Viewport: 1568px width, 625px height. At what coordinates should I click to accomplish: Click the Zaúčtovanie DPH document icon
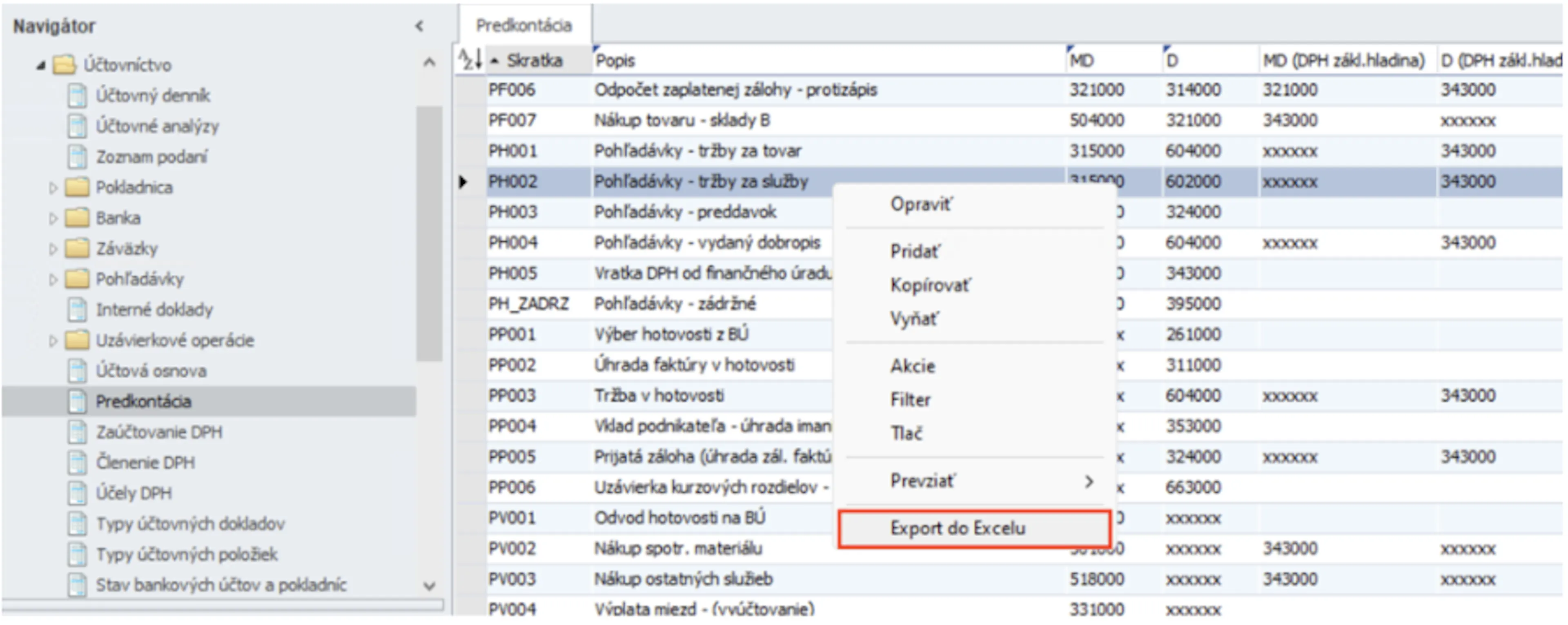[x=77, y=431]
